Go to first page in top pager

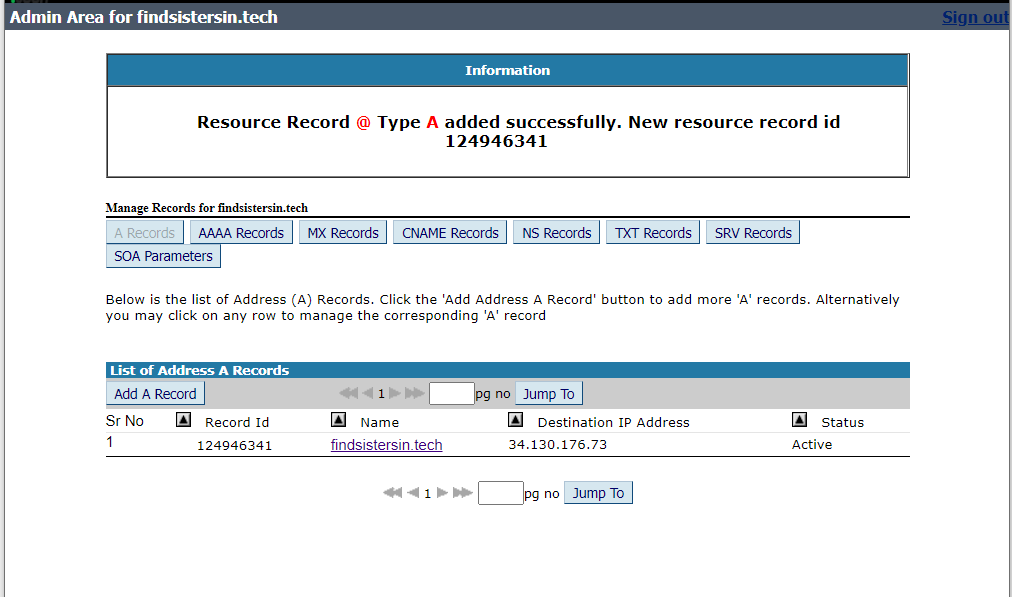(x=349, y=393)
